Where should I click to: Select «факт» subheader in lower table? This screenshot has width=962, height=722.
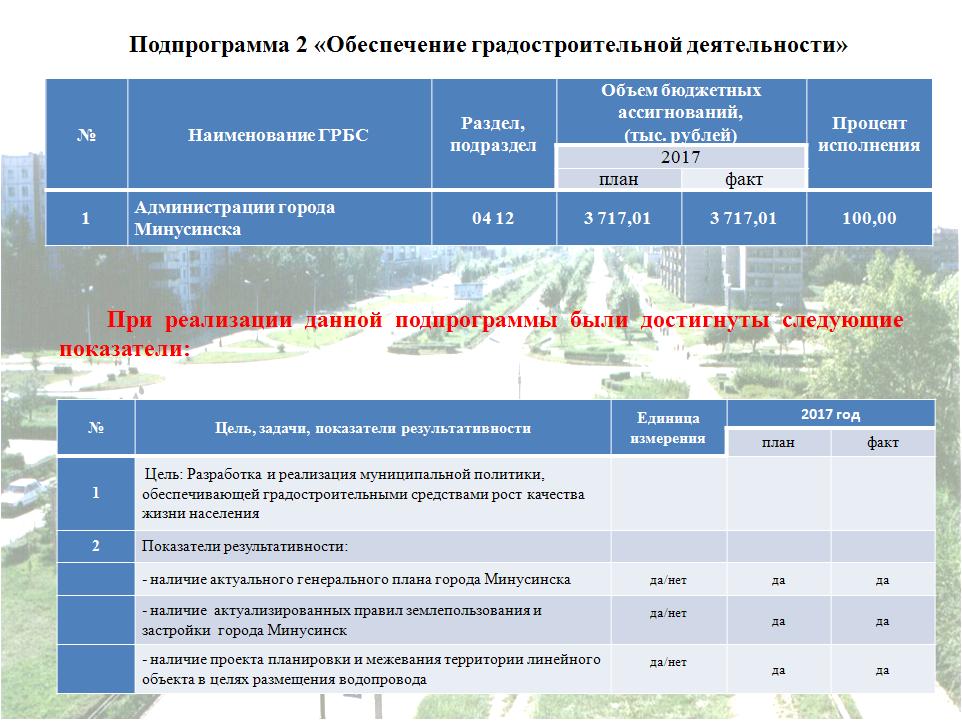point(883,442)
